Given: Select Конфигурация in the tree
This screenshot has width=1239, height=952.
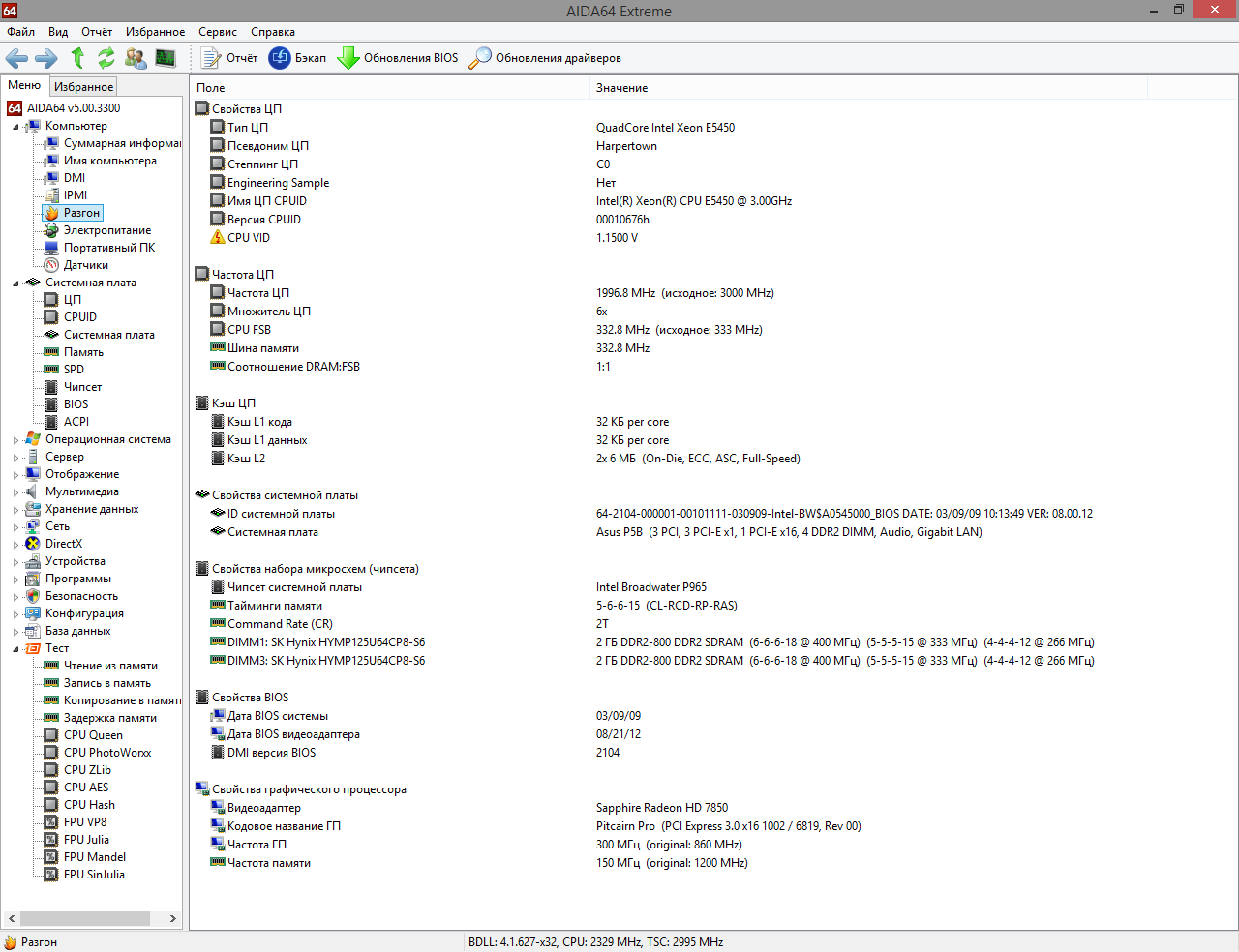Looking at the screenshot, I should (84, 613).
